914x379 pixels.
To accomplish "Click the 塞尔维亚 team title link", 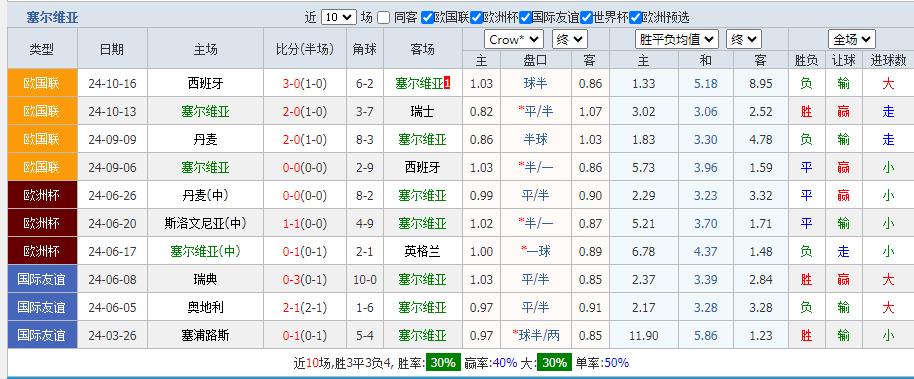I will (52, 17).
